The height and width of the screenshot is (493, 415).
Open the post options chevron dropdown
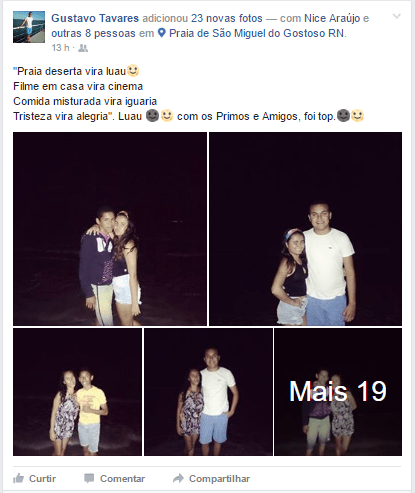pos(396,16)
